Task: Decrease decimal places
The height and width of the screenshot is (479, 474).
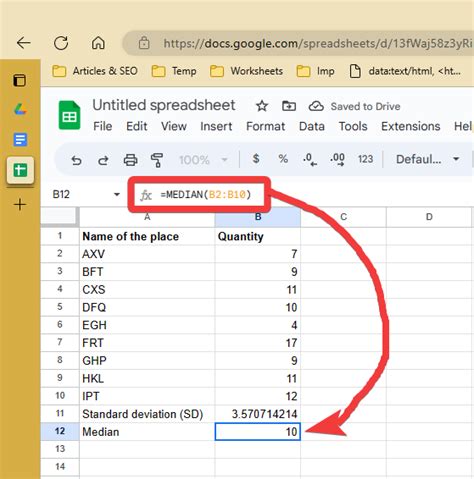Action: (310, 160)
